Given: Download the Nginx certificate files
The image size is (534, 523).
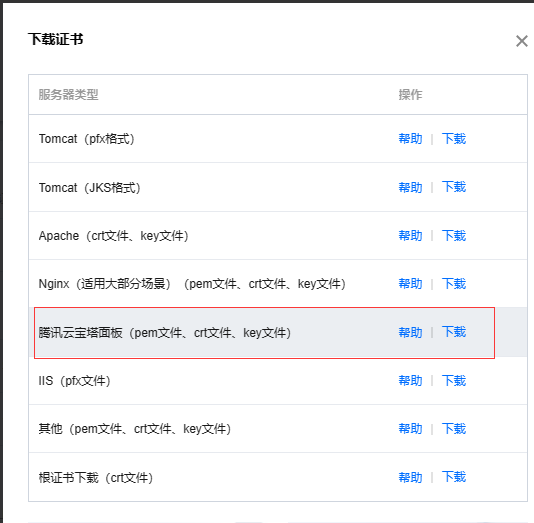Looking at the screenshot, I should coord(454,284).
